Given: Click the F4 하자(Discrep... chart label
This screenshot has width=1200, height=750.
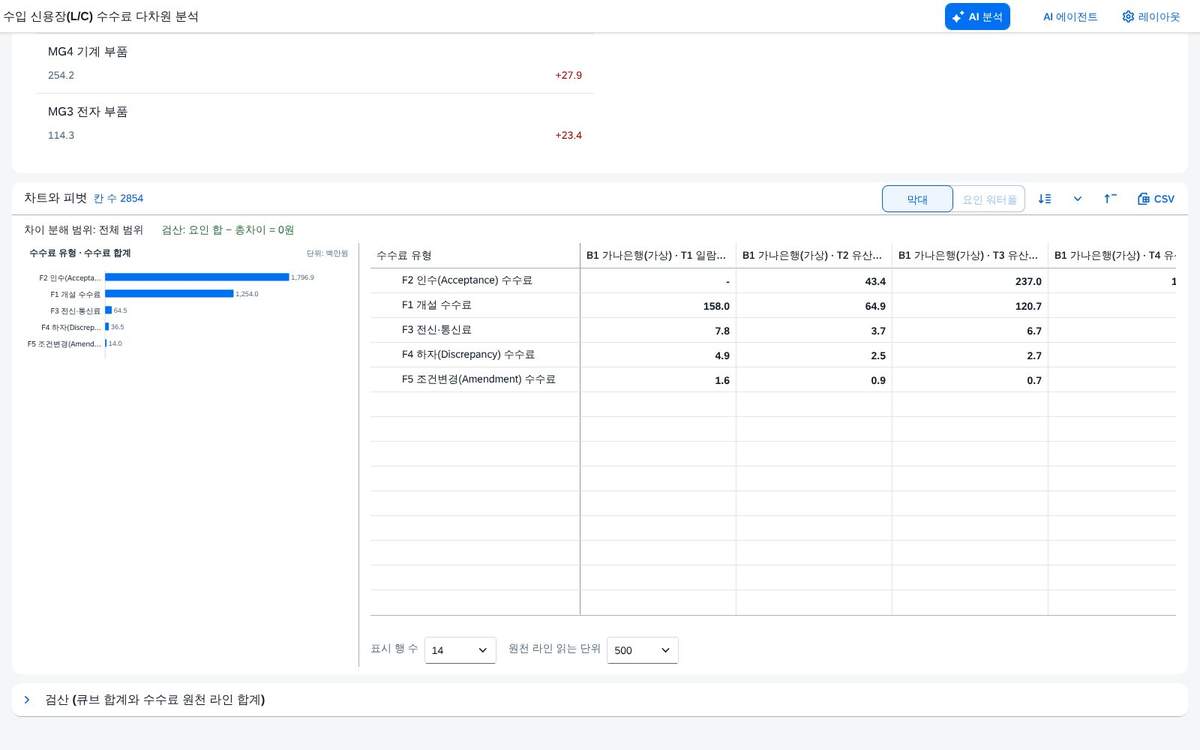Looking at the screenshot, I should coord(71,327).
